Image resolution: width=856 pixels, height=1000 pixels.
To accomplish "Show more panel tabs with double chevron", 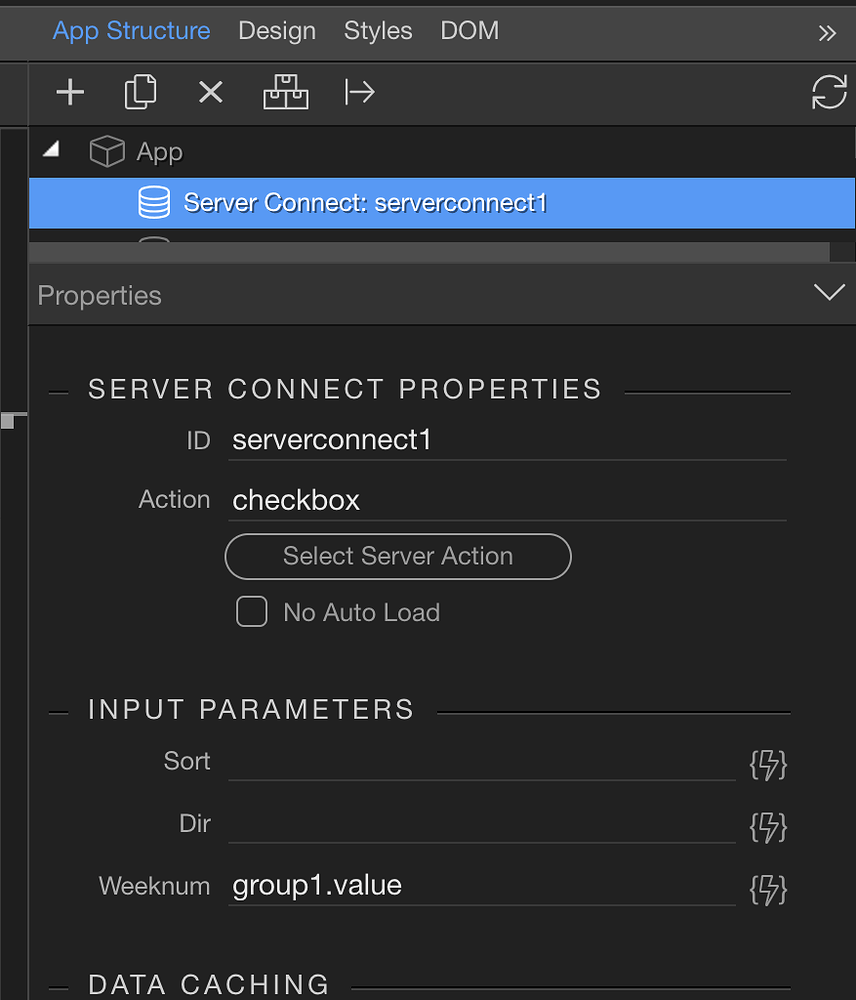I will [827, 33].
